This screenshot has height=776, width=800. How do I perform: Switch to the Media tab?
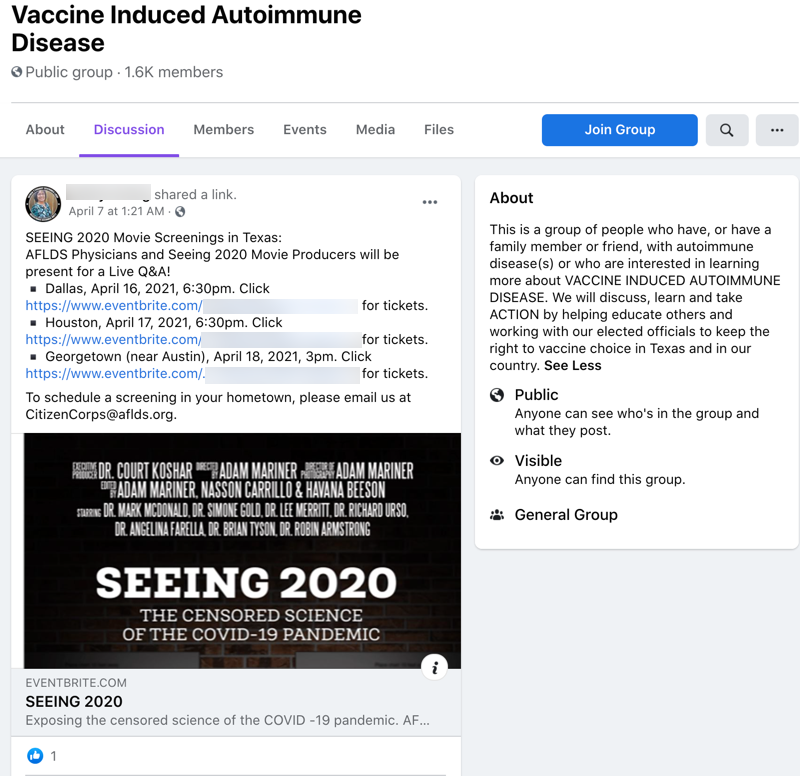375,129
